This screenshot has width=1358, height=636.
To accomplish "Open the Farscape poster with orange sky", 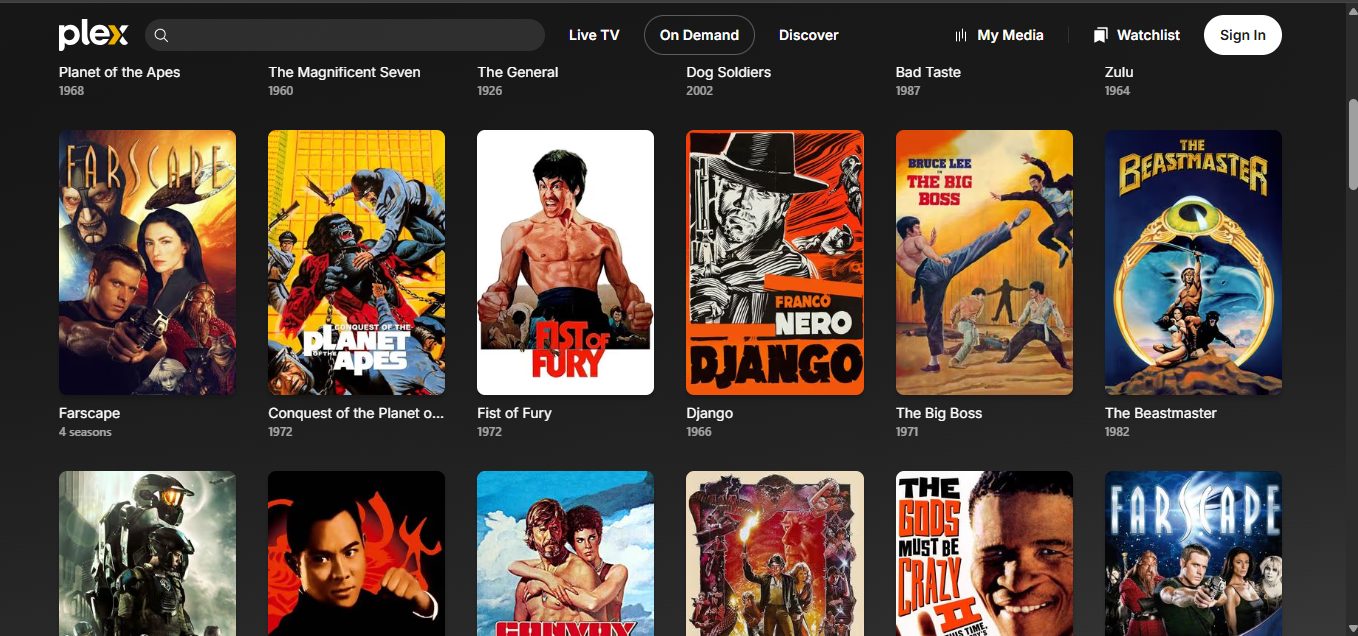I will click(147, 262).
